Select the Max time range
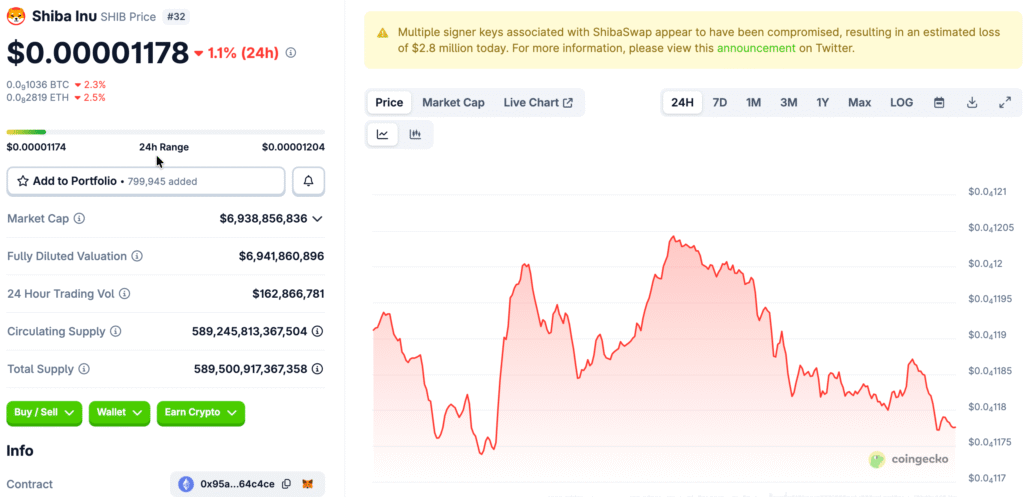 [859, 103]
